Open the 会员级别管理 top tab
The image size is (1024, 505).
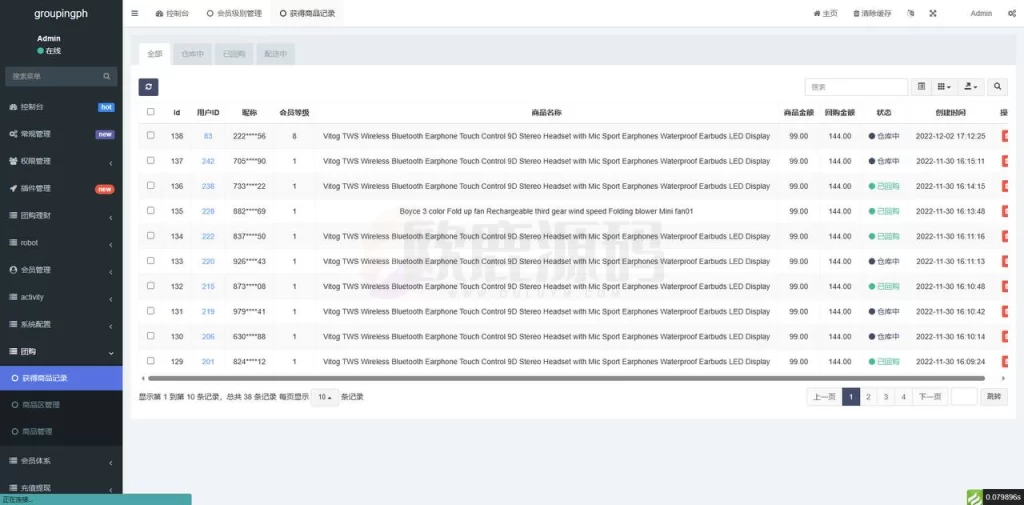tap(234, 13)
